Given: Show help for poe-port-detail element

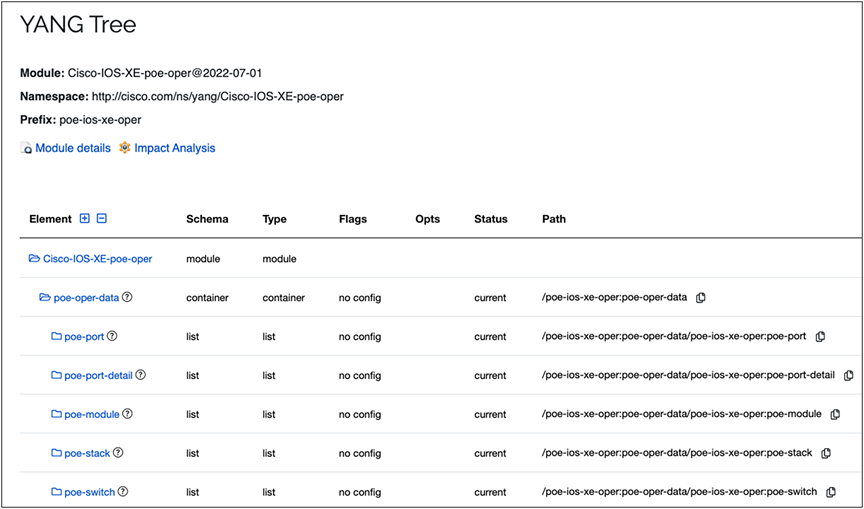Looking at the screenshot, I should (141, 375).
